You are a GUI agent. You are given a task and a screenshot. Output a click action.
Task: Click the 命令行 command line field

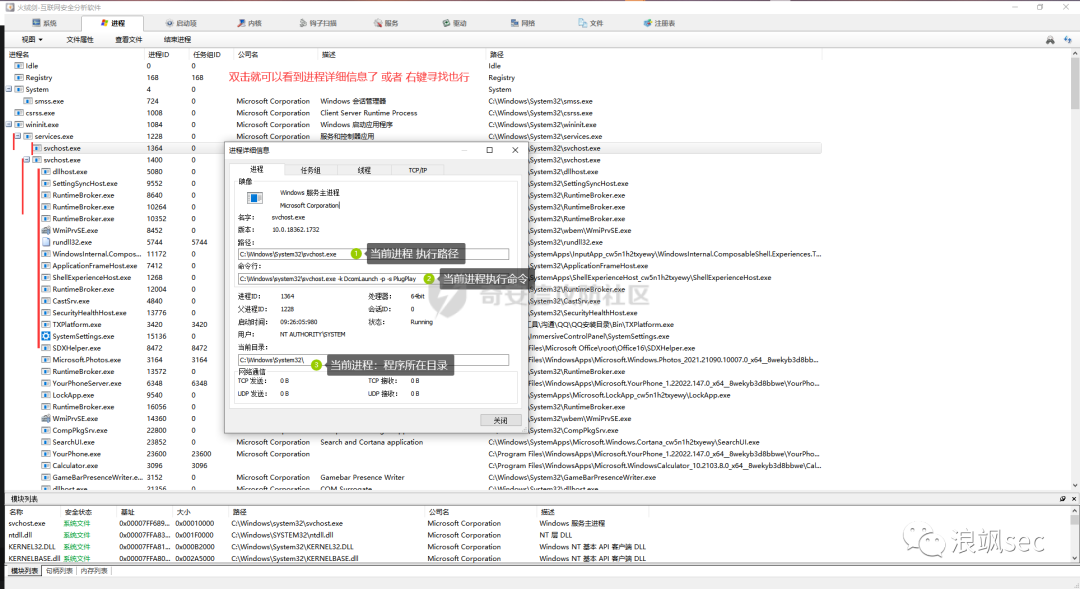click(373, 279)
